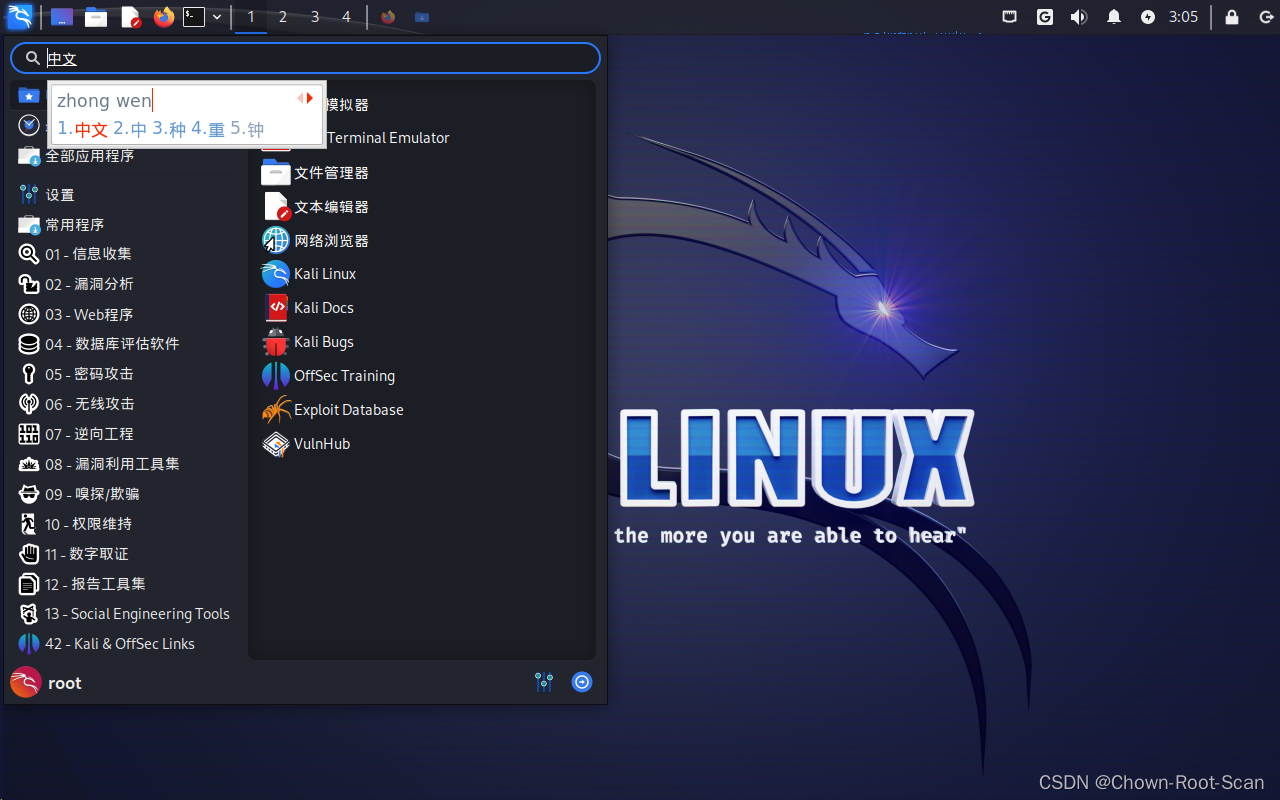Open the text editor launcher in panel
The height and width of the screenshot is (800, 1280).
click(x=131, y=17)
